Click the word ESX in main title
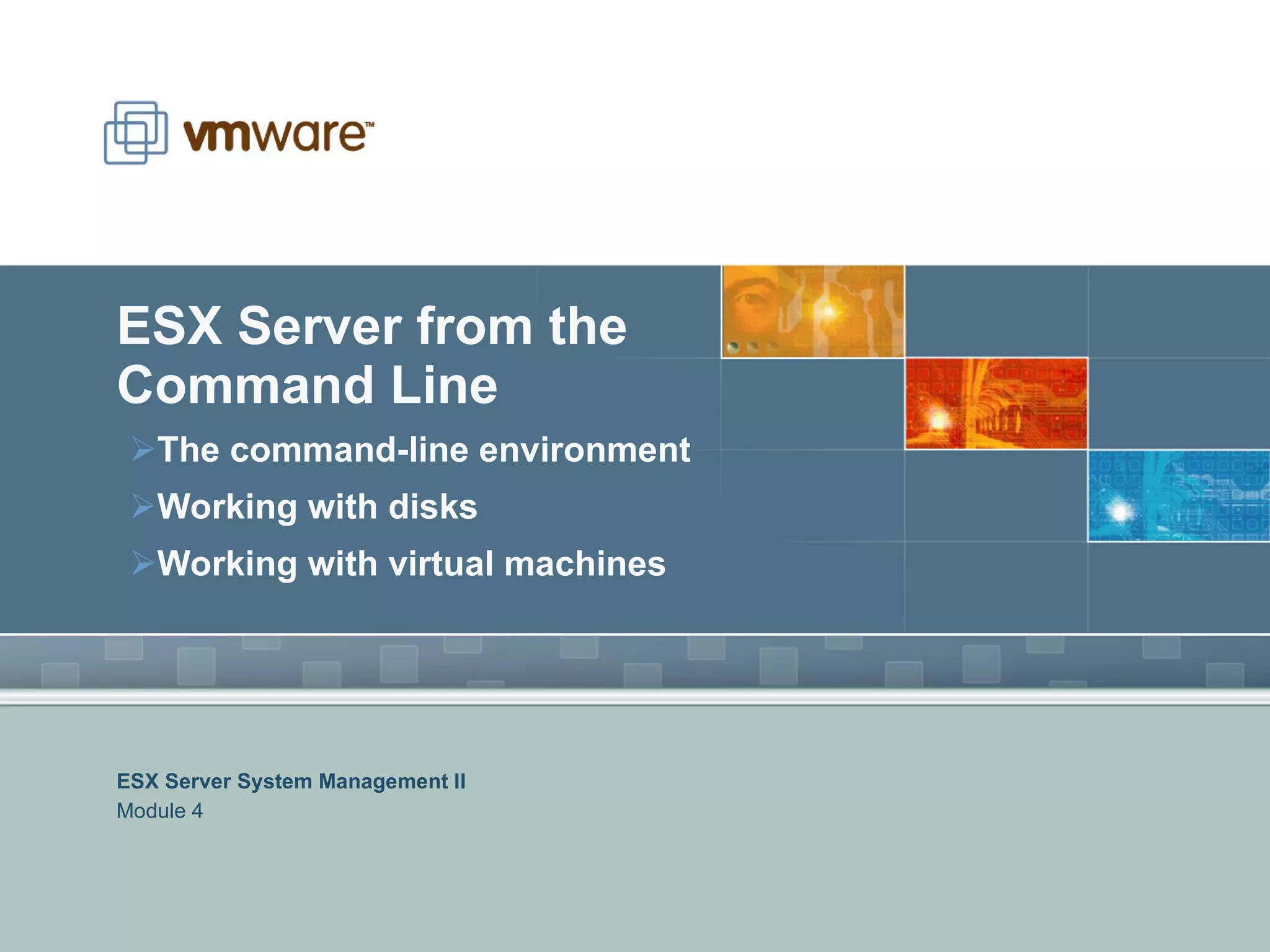This screenshot has width=1270, height=952. (x=169, y=326)
